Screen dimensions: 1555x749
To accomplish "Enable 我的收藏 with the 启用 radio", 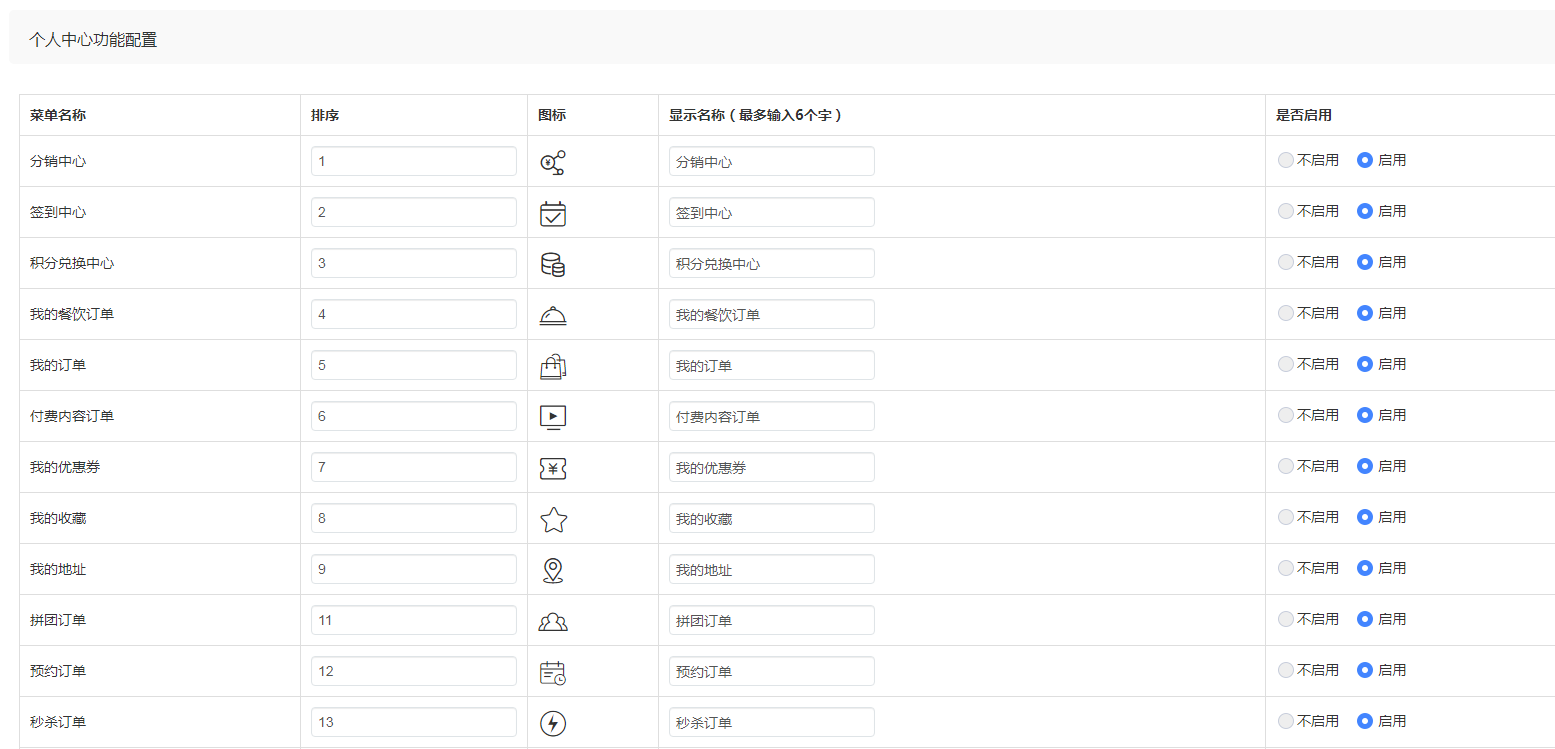I will point(1365,517).
